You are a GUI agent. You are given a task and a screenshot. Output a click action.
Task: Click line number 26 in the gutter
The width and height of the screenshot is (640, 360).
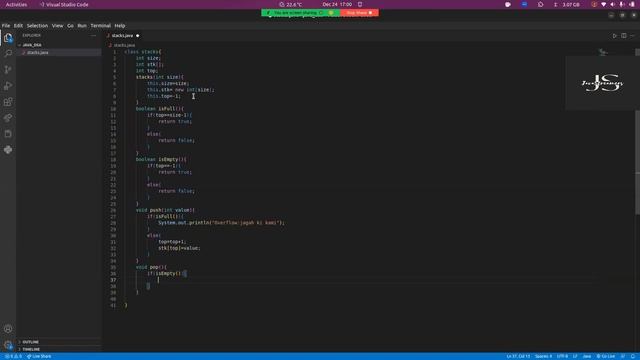(x=113, y=210)
